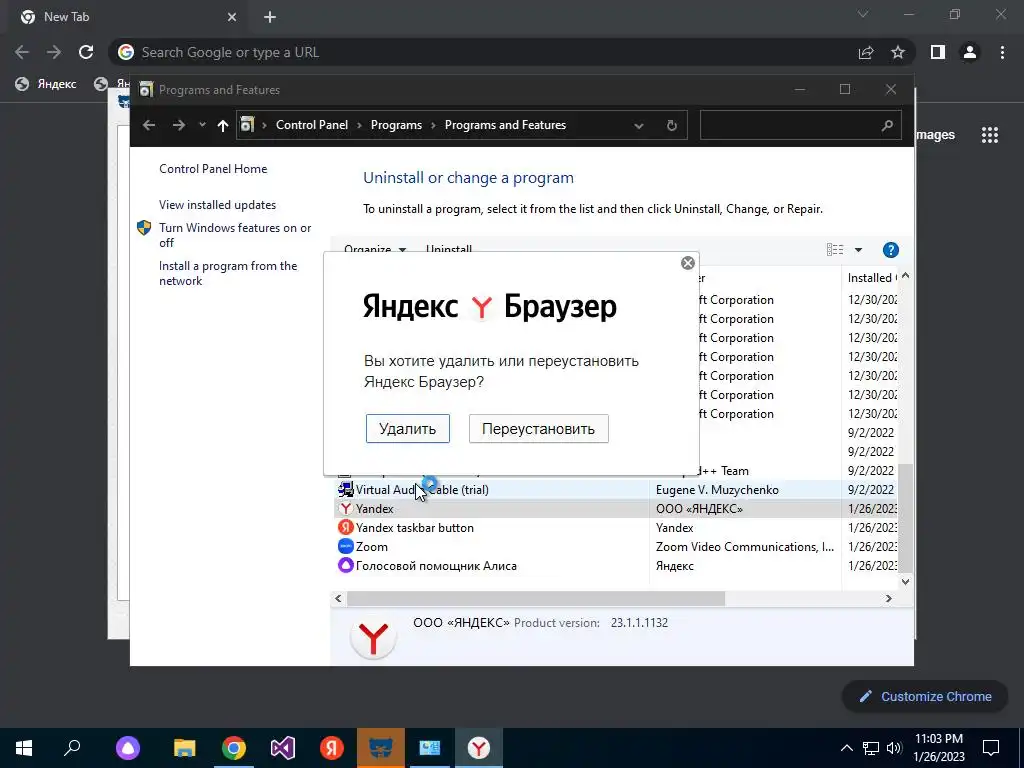The height and width of the screenshot is (768, 1024).
Task: Change view using the view icon
Action: pos(835,249)
